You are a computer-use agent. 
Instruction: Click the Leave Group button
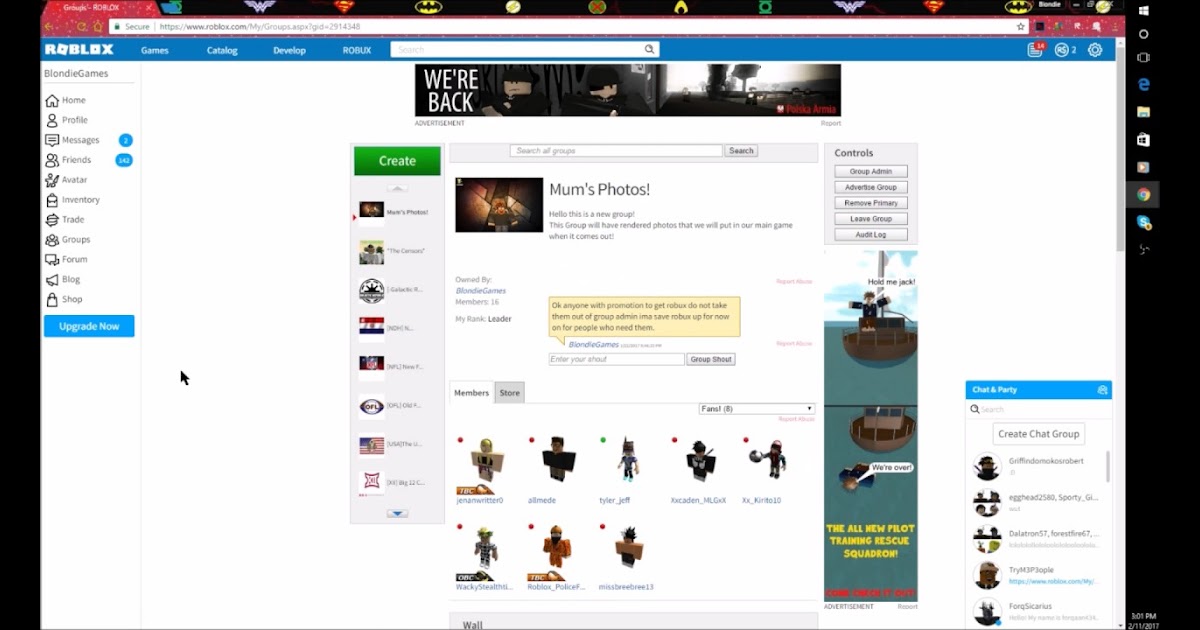[x=871, y=219]
